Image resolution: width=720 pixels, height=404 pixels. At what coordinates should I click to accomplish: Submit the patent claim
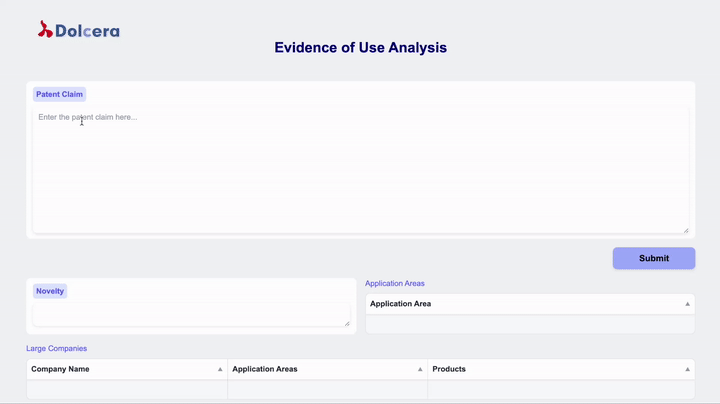tap(653, 258)
